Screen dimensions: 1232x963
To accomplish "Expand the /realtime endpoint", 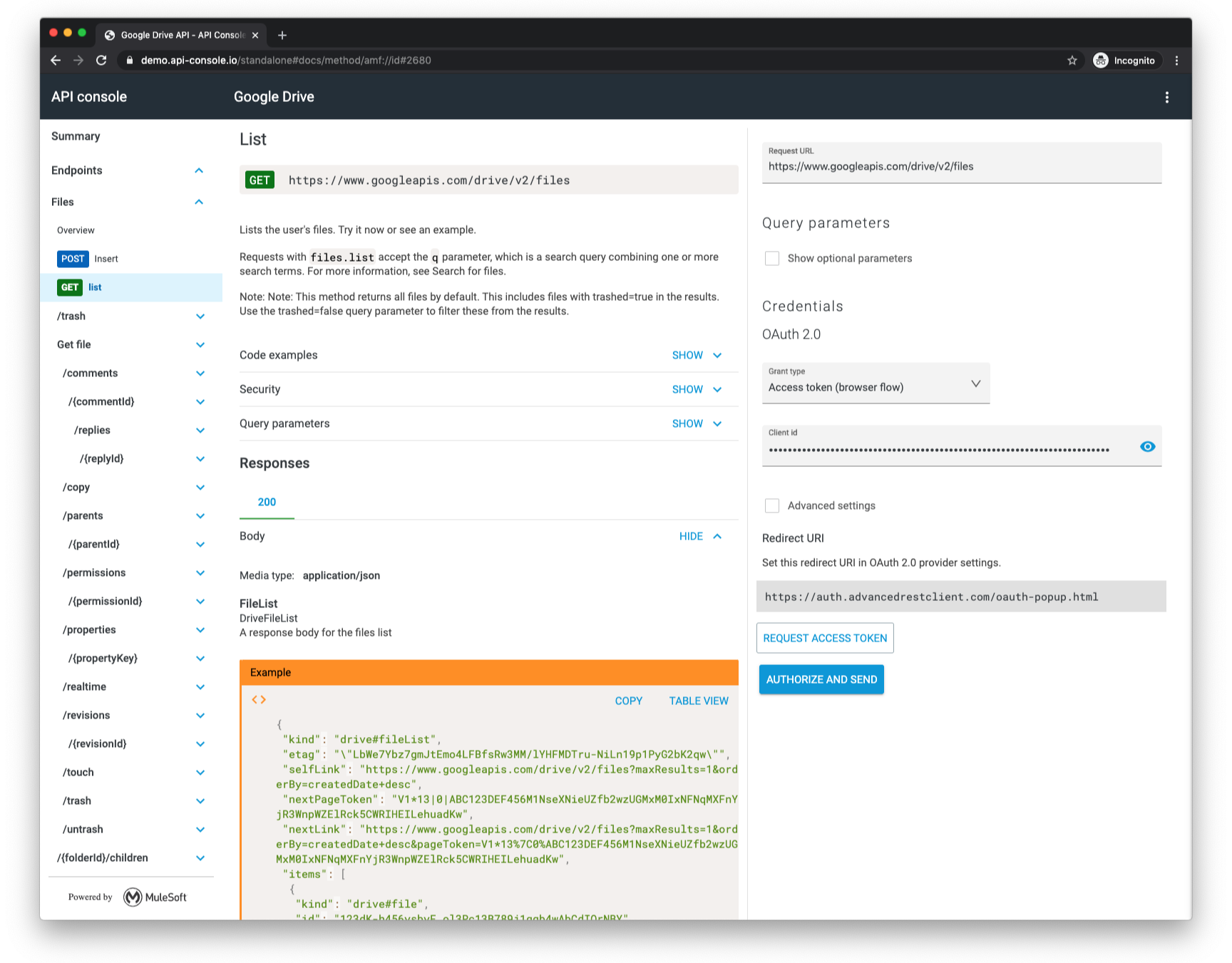I will (x=200, y=686).
